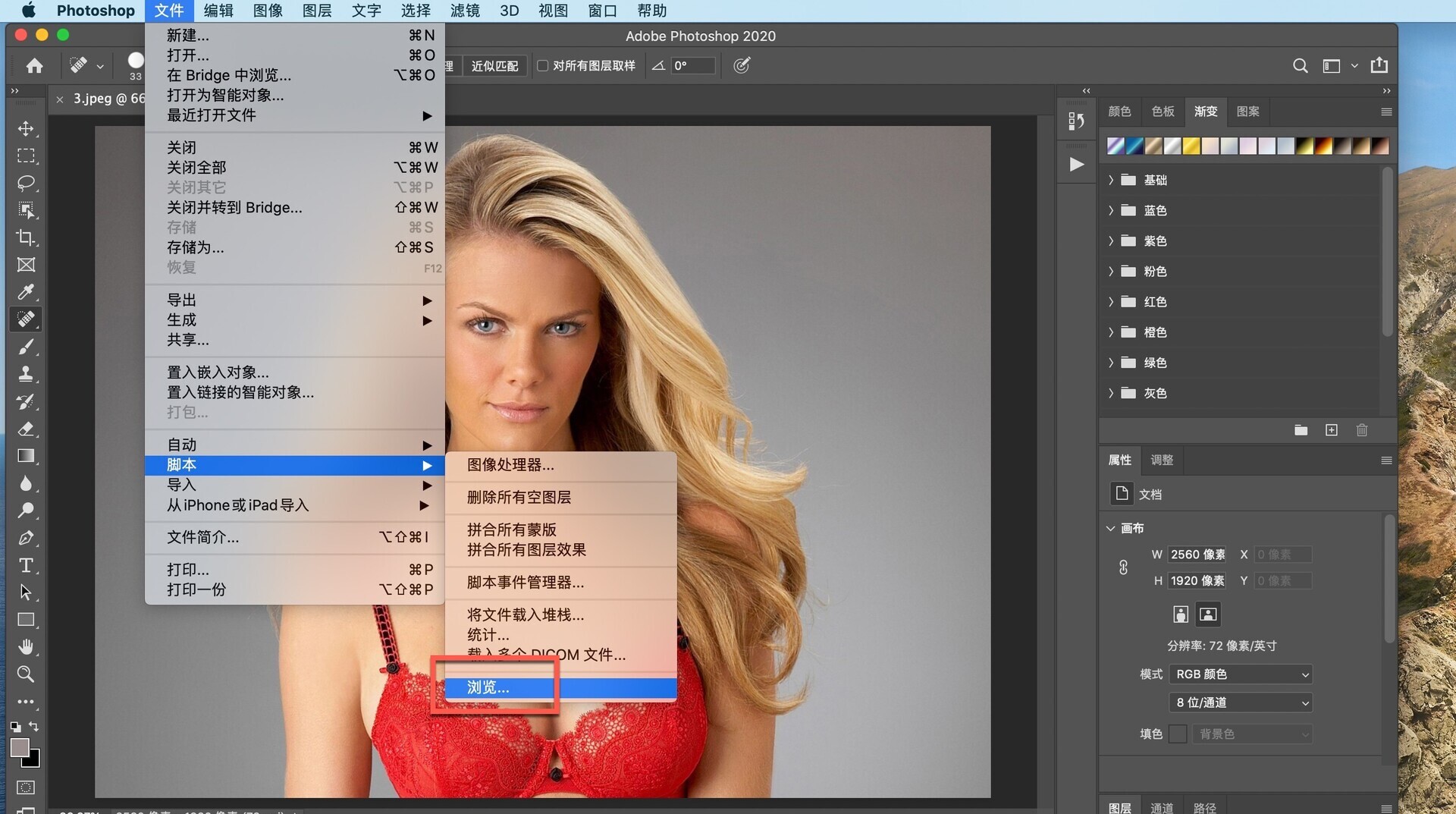The width and height of the screenshot is (1456, 814).
Task: Expand the 基础 gradient folder
Action: point(1111,180)
